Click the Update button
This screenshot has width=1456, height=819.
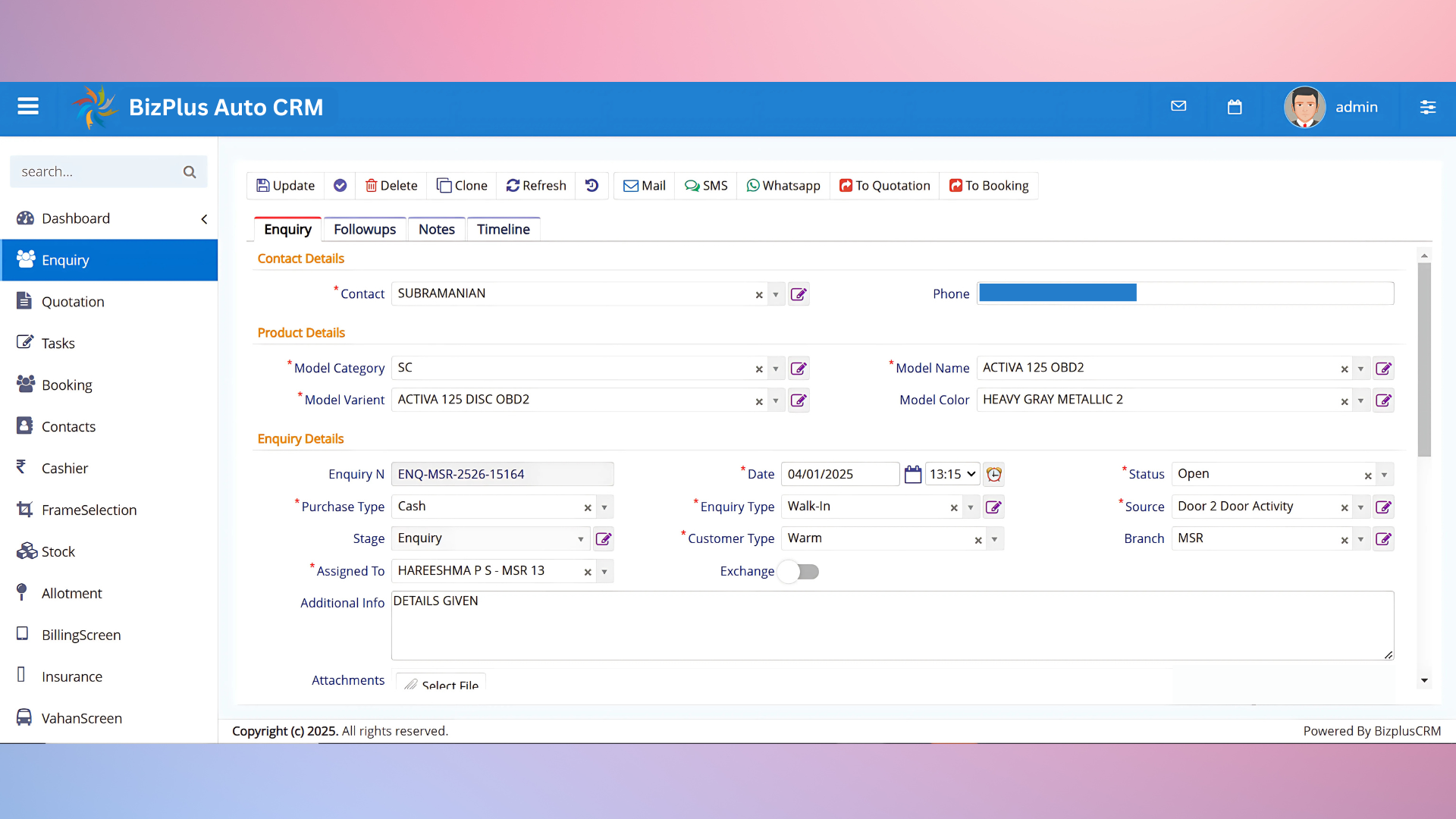coord(286,186)
